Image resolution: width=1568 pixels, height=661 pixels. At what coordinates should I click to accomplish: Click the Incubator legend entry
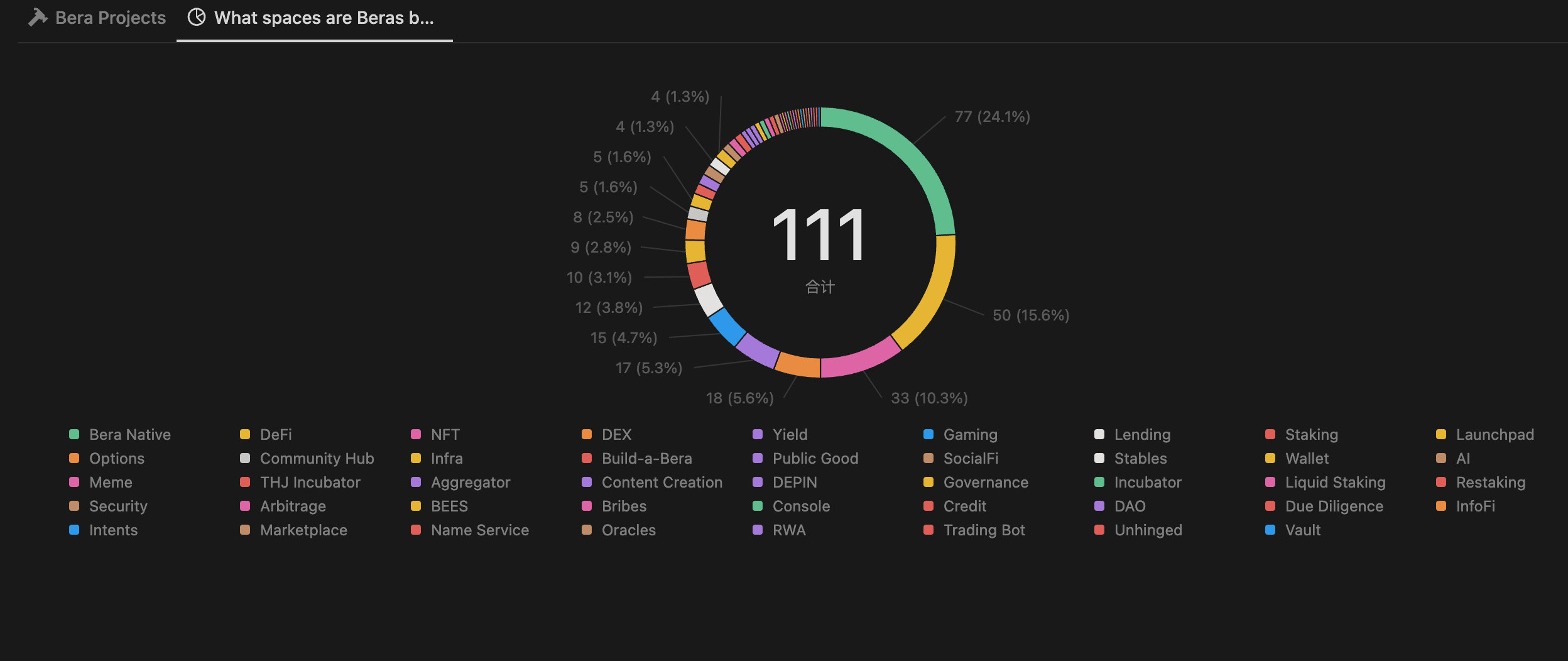pyautogui.click(x=1138, y=482)
